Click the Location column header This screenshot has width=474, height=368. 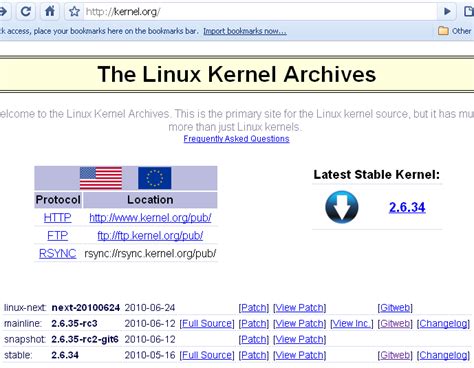point(150,200)
